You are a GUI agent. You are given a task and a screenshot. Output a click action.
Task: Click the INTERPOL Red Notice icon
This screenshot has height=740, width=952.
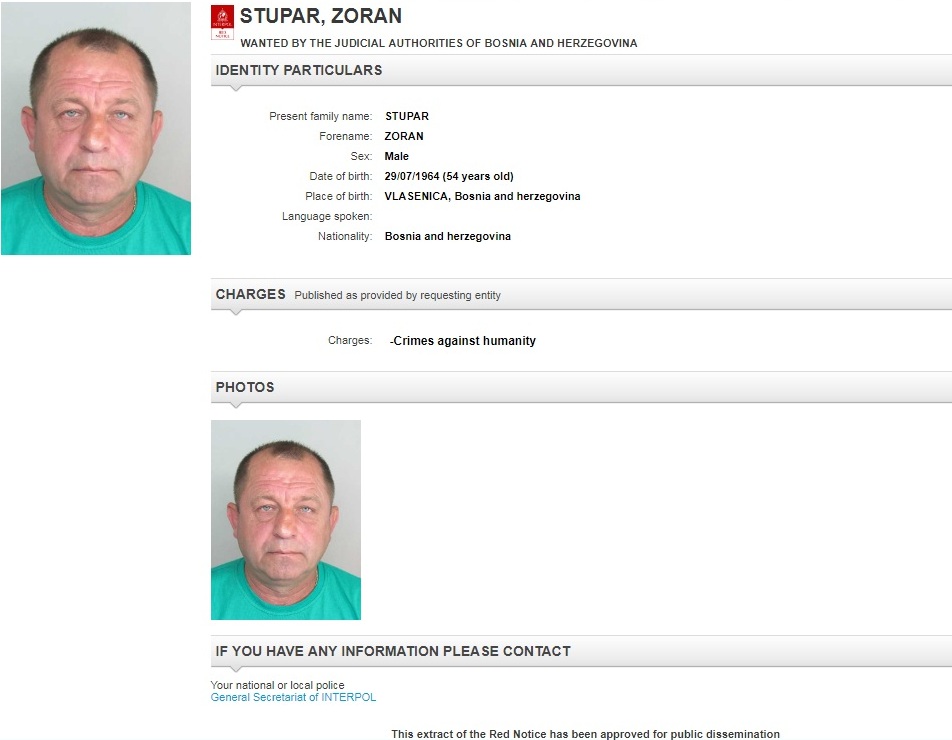[222, 22]
